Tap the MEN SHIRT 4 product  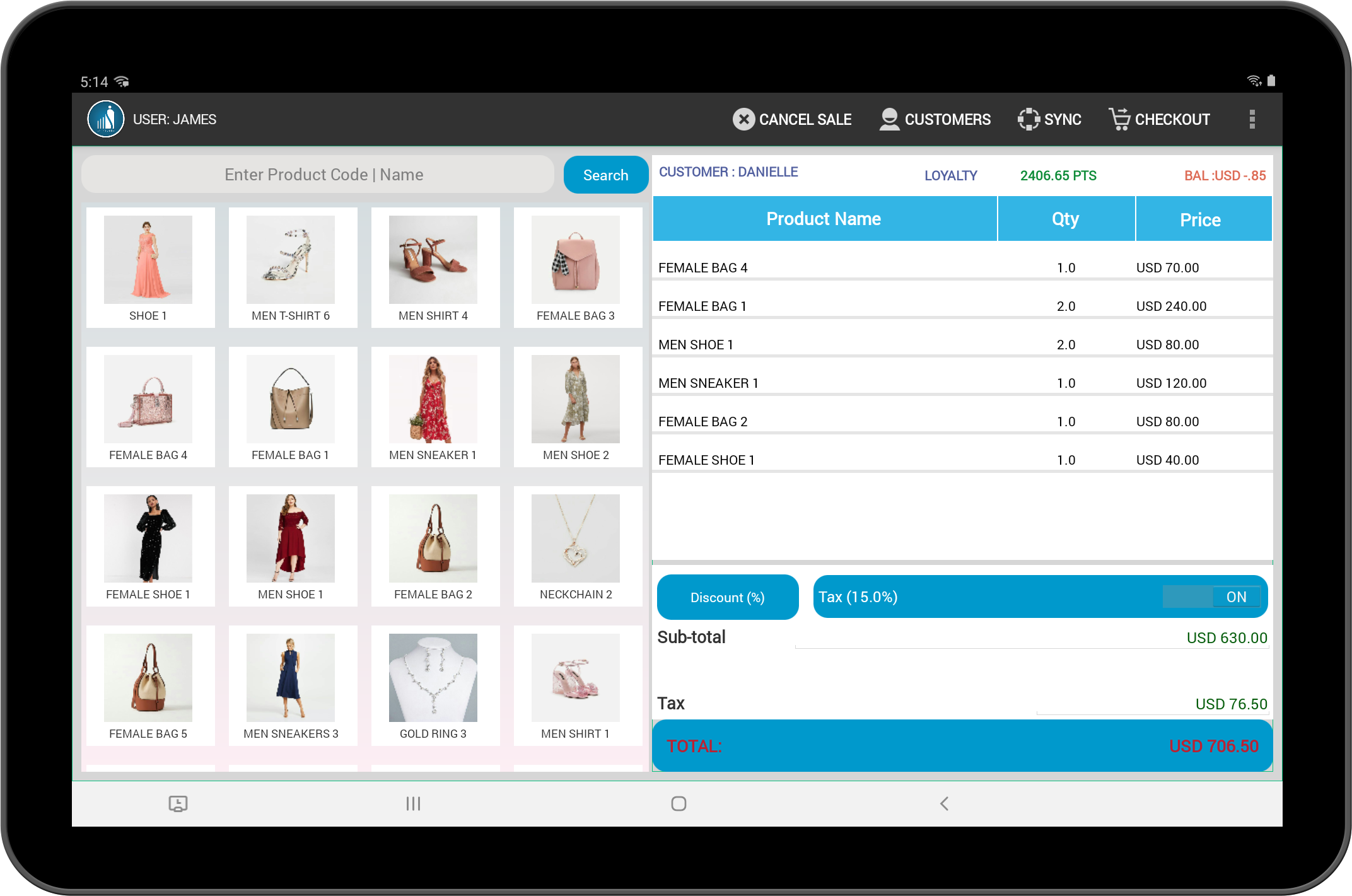tap(436, 267)
